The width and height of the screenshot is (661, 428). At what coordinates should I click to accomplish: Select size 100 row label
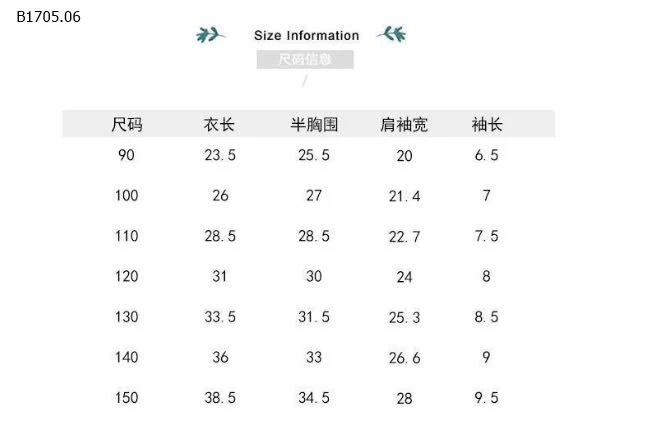(126, 196)
